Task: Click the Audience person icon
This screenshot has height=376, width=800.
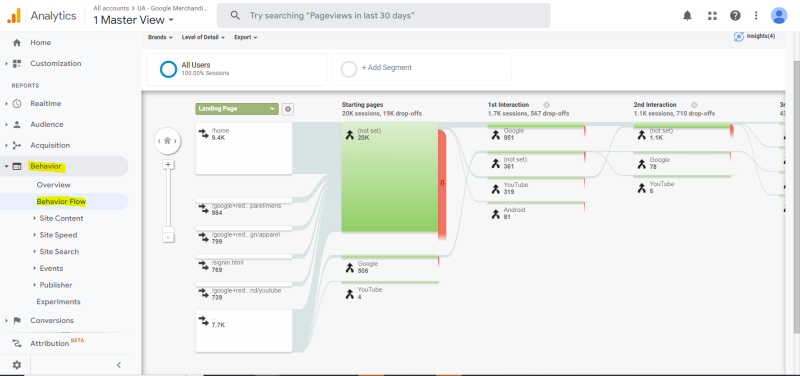Action: tap(17, 124)
